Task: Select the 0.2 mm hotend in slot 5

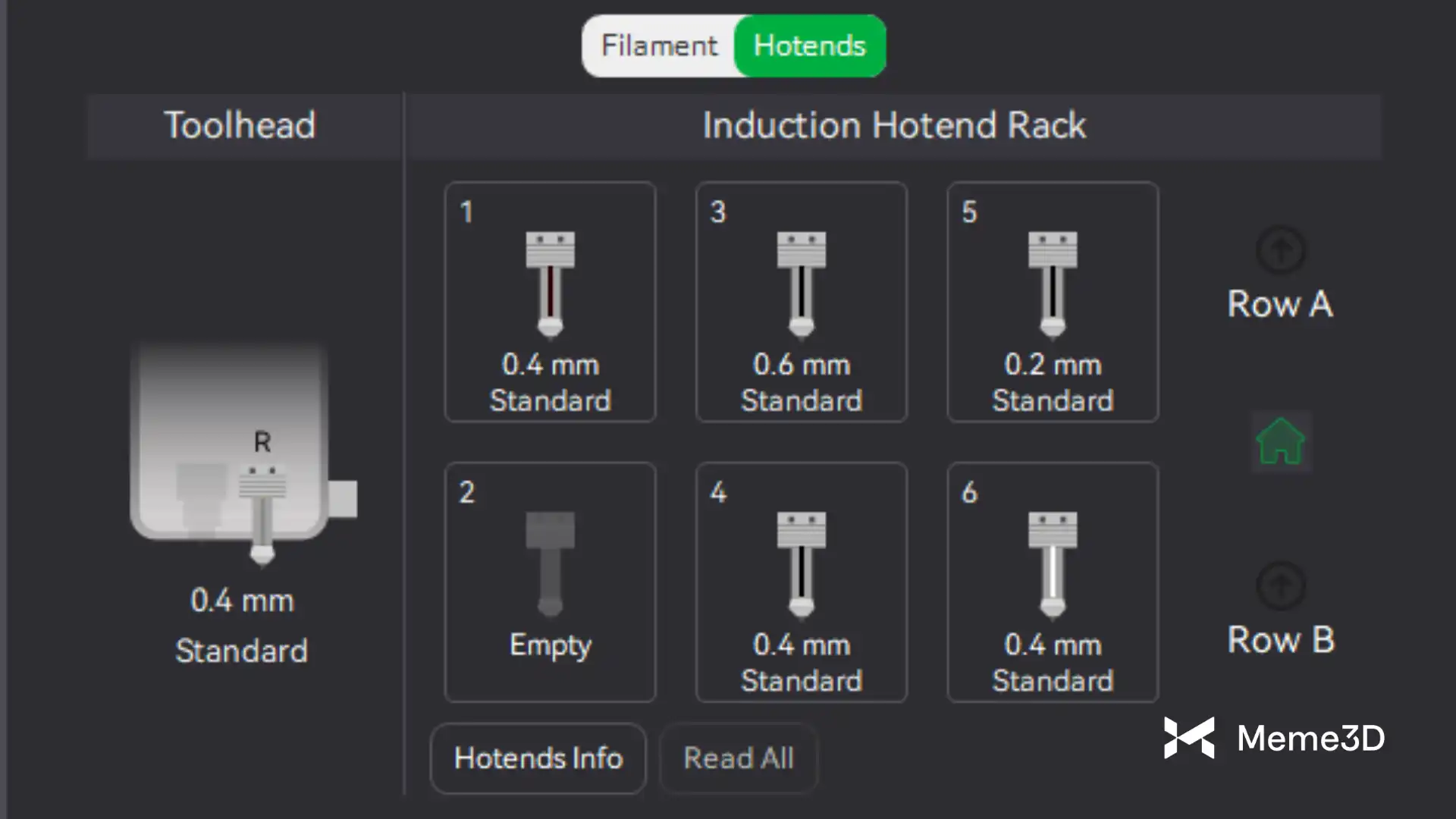Action: tap(1052, 284)
